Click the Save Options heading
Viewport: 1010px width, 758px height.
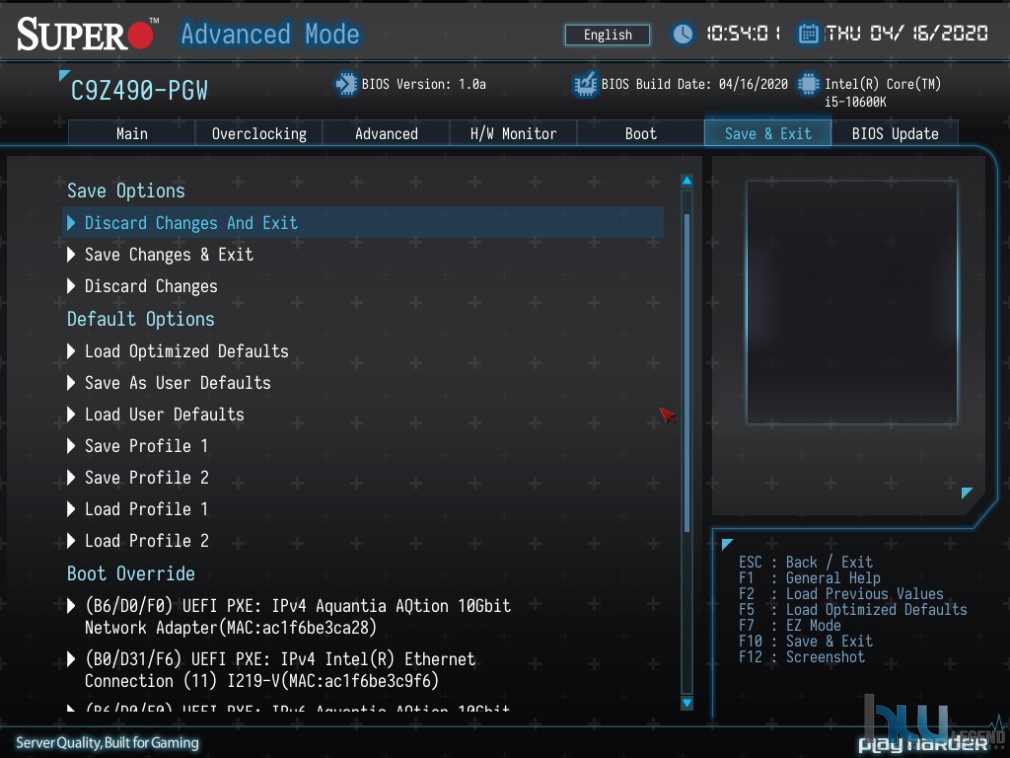pyautogui.click(x=126, y=191)
